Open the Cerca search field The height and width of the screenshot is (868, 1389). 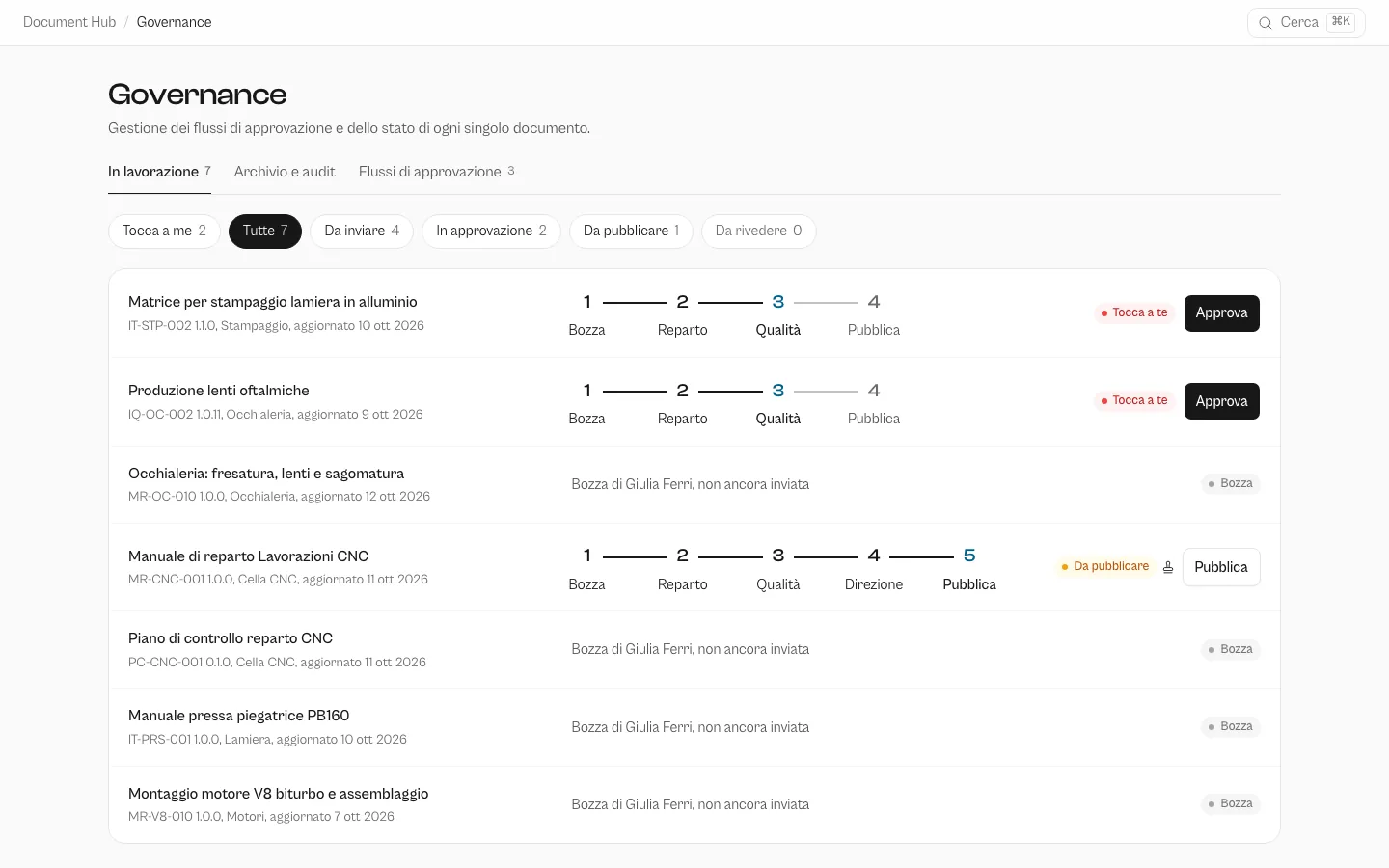[x=1306, y=22]
